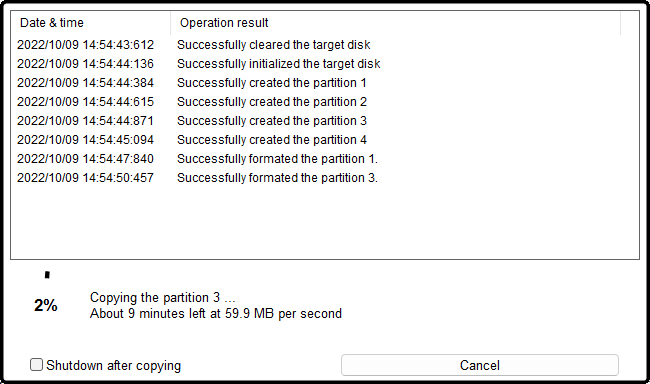Click the 2% progress percentage label
This screenshot has height=384, width=650.
point(46,306)
